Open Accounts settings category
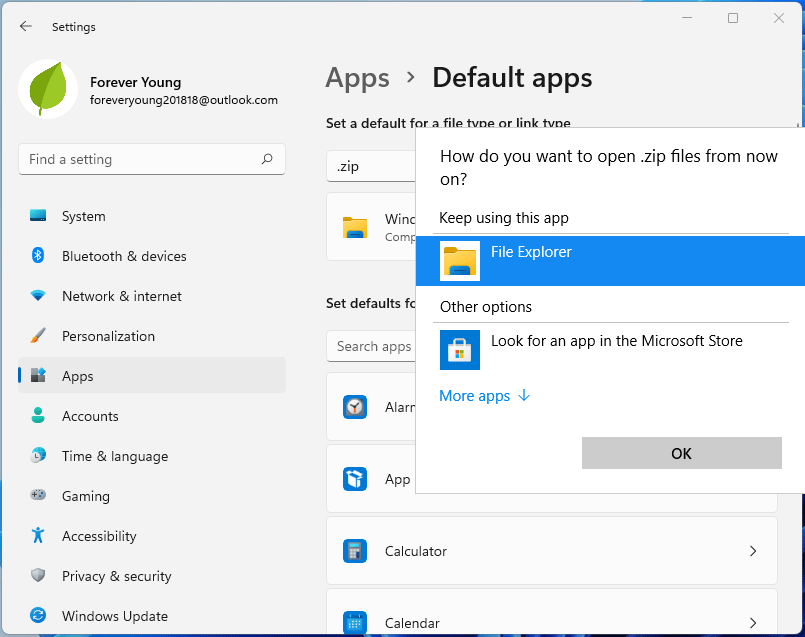 (152, 416)
